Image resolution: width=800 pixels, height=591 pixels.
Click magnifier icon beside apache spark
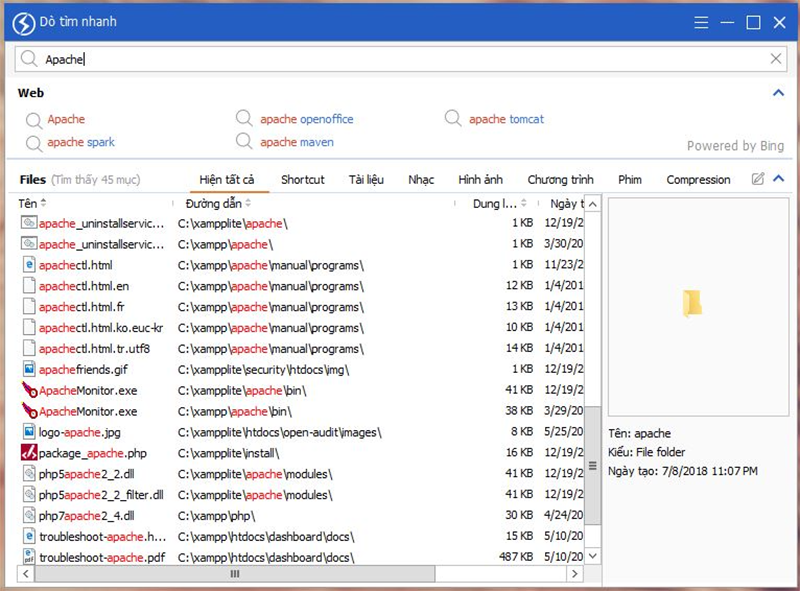coord(34,143)
